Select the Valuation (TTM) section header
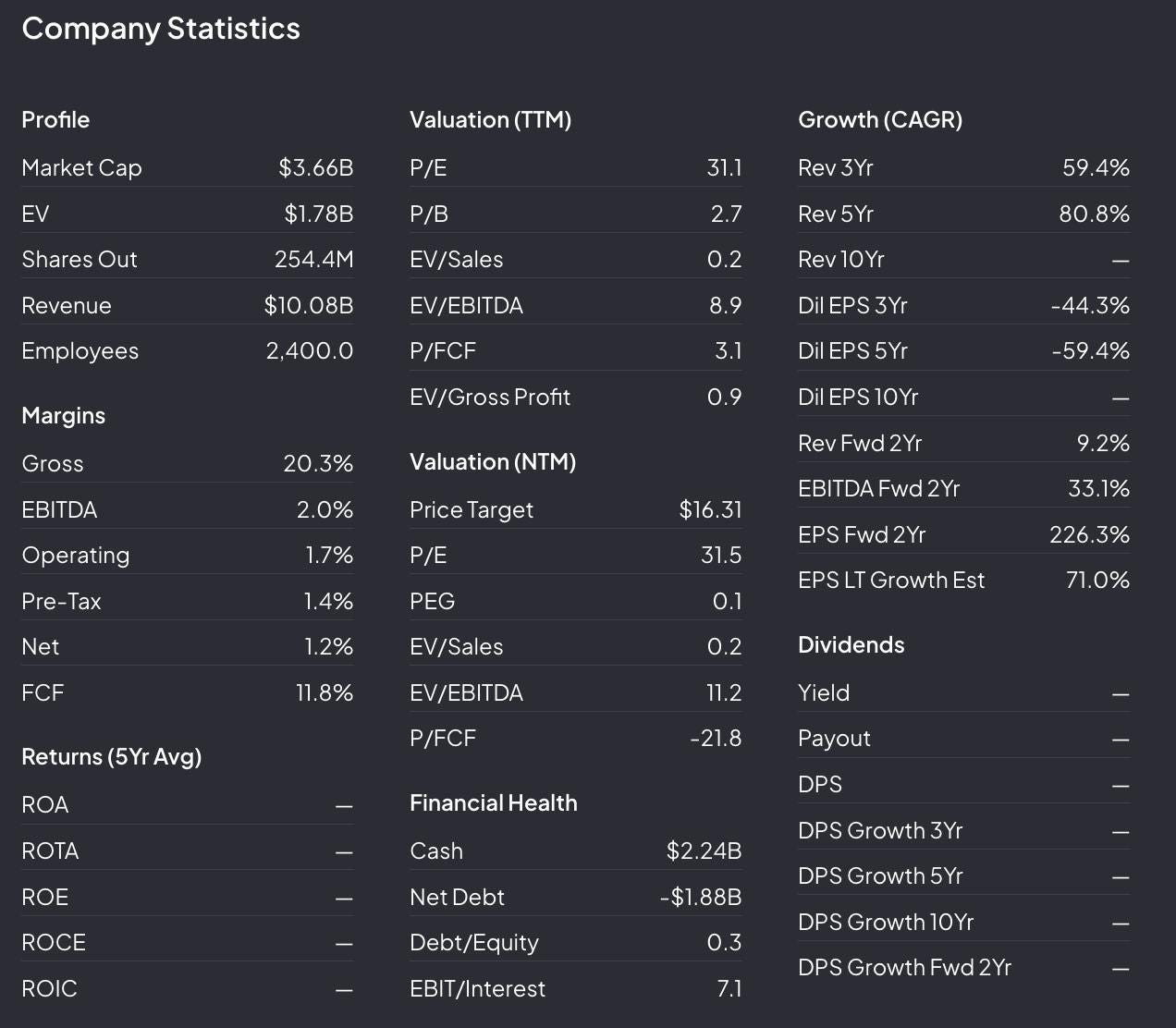The image size is (1176, 1028). coord(491,120)
